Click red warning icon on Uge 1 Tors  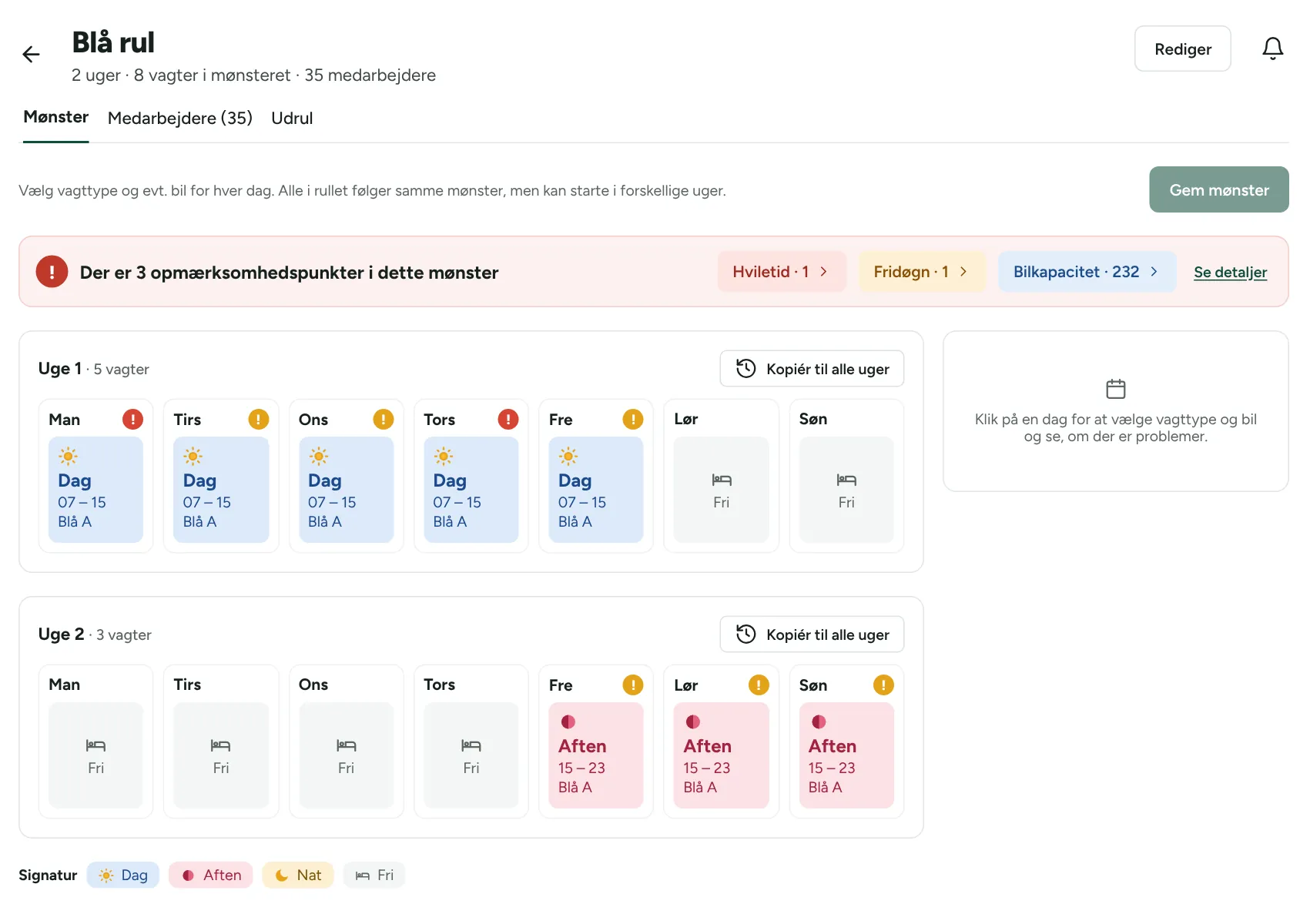tap(508, 419)
